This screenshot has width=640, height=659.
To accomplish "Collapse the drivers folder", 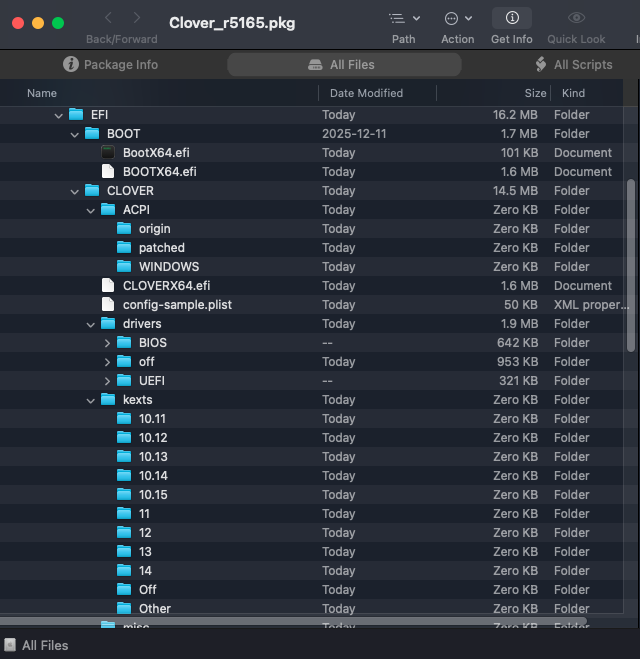I will click(x=90, y=324).
